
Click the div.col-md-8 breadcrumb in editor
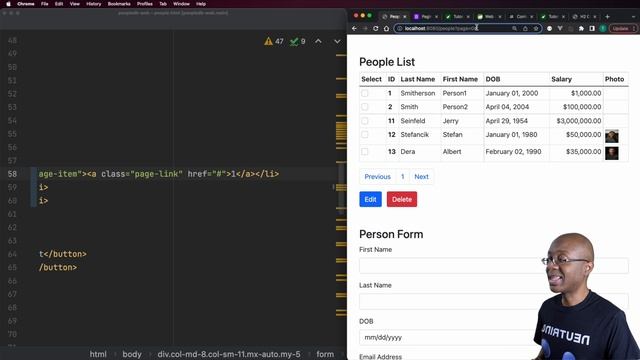(x=229, y=354)
